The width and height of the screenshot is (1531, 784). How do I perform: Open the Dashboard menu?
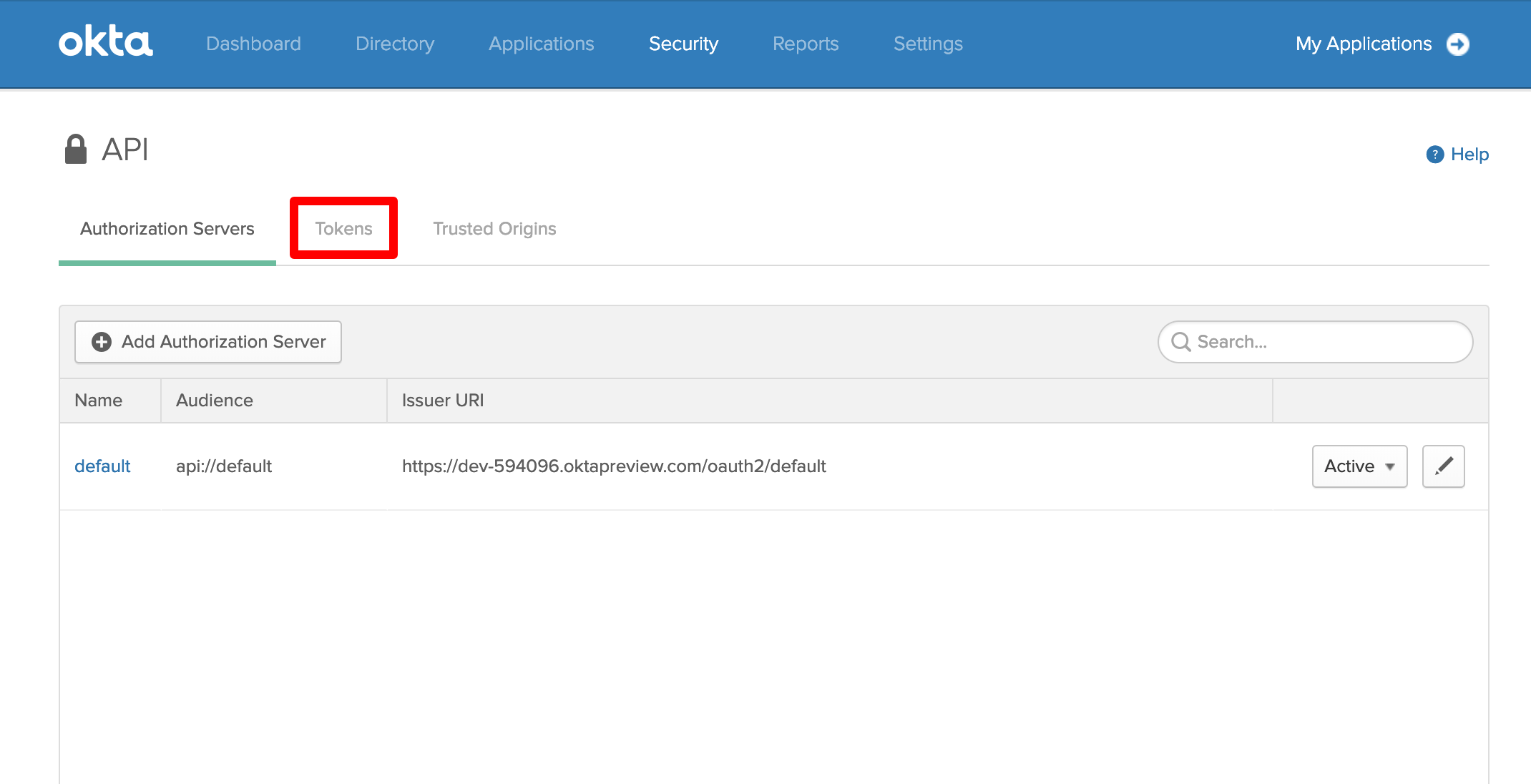[x=253, y=44]
